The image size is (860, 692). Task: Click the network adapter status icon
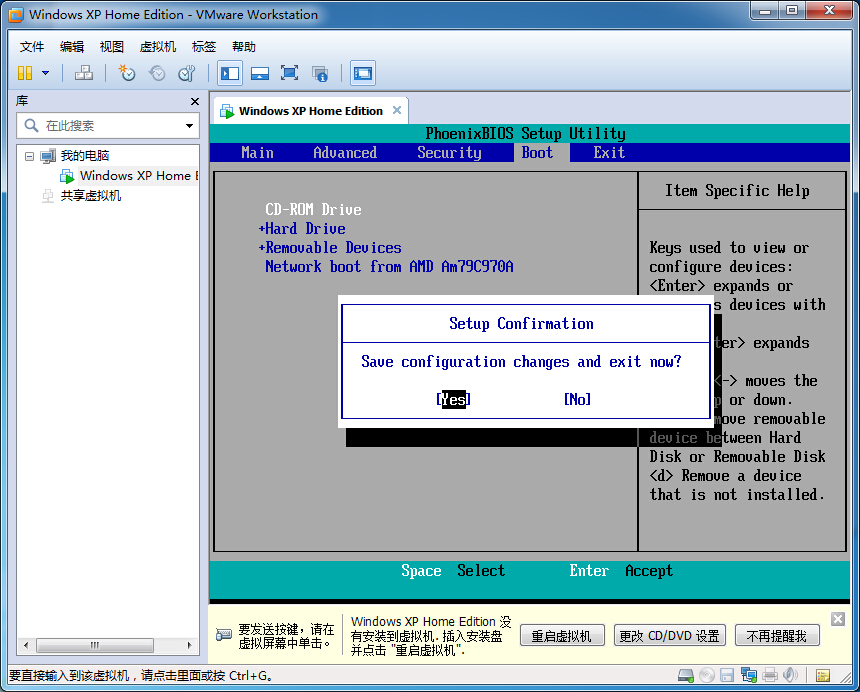(x=748, y=676)
